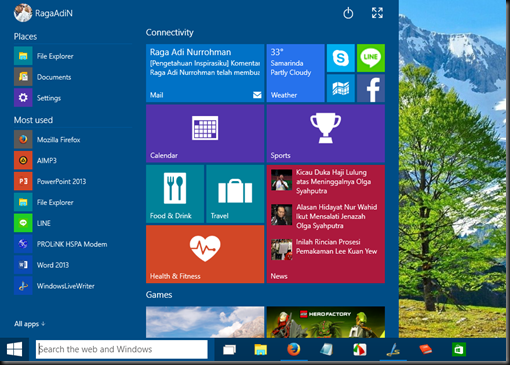Screen dimensions: 510x365
Task: Open RagaAdiN user account avatar
Action: (23, 13)
